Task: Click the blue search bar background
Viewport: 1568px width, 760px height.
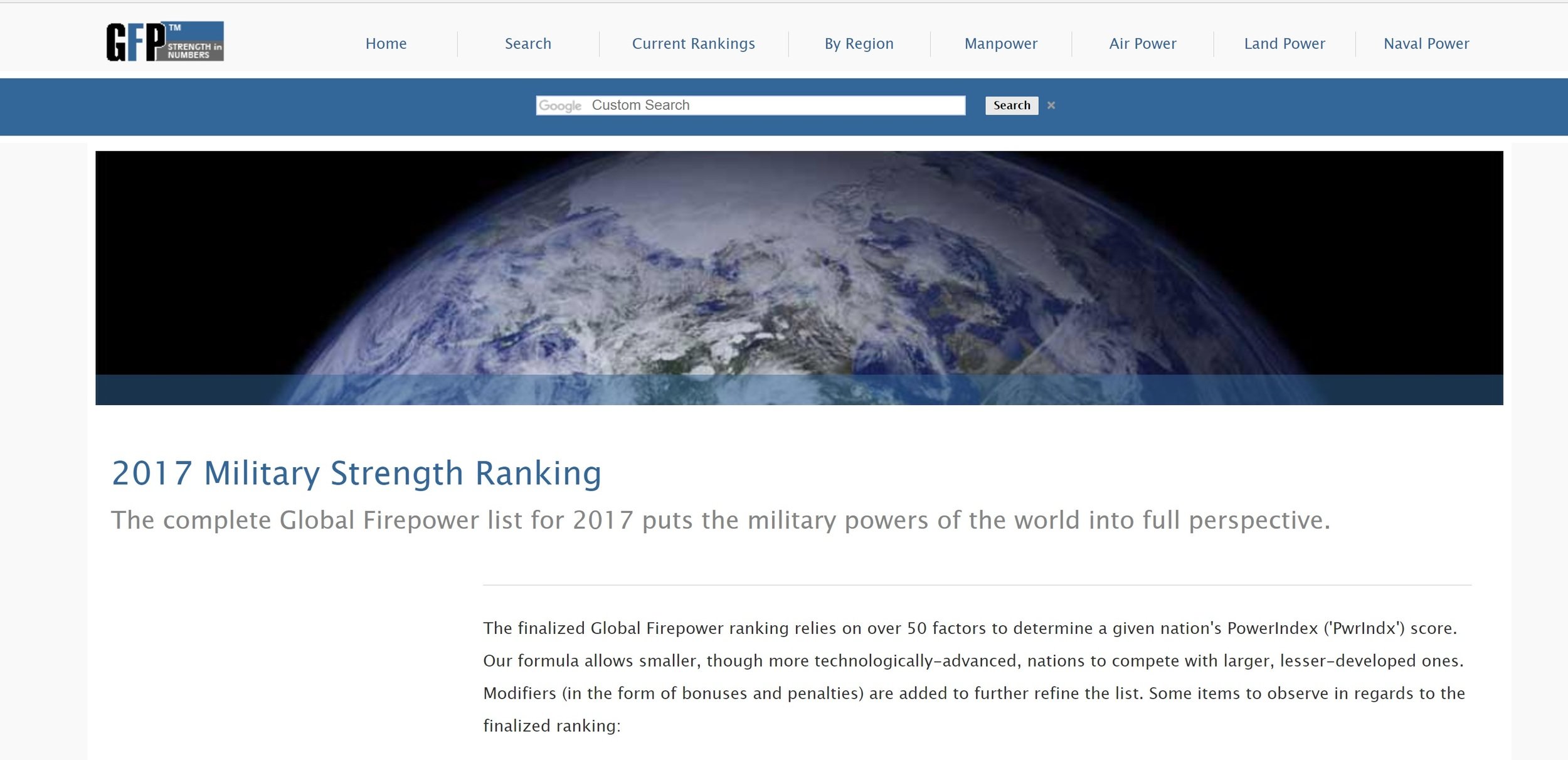Action: coord(251,107)
